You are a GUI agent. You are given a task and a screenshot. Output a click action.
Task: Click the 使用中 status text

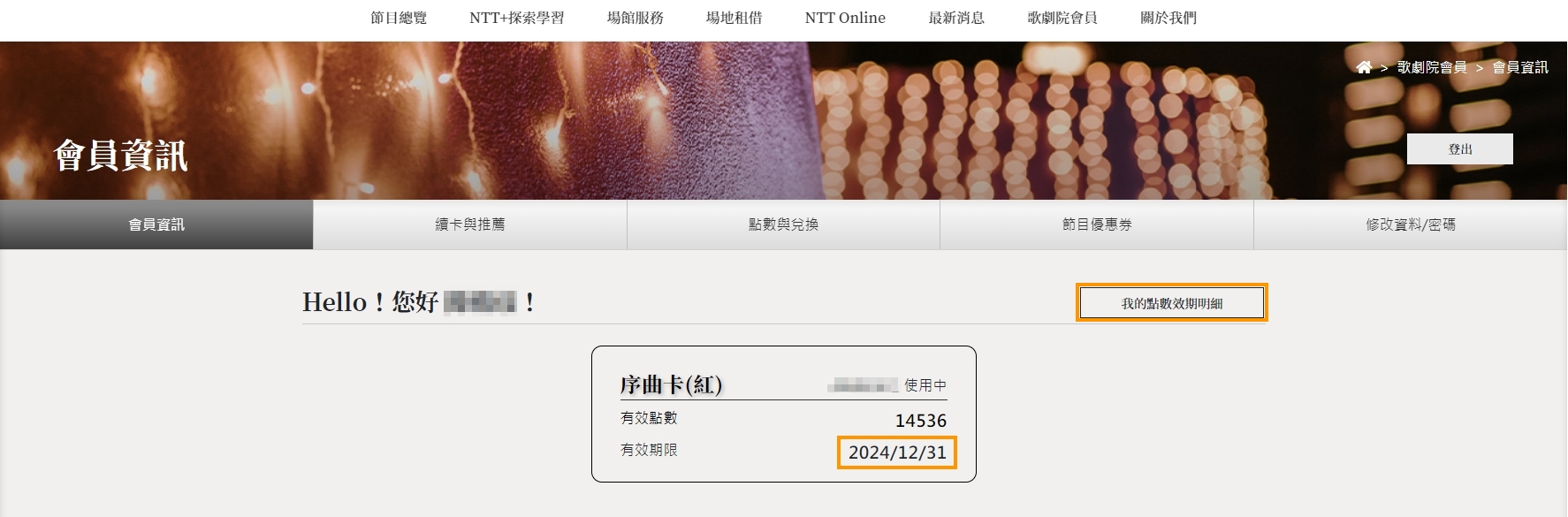(x=925, y=385)
